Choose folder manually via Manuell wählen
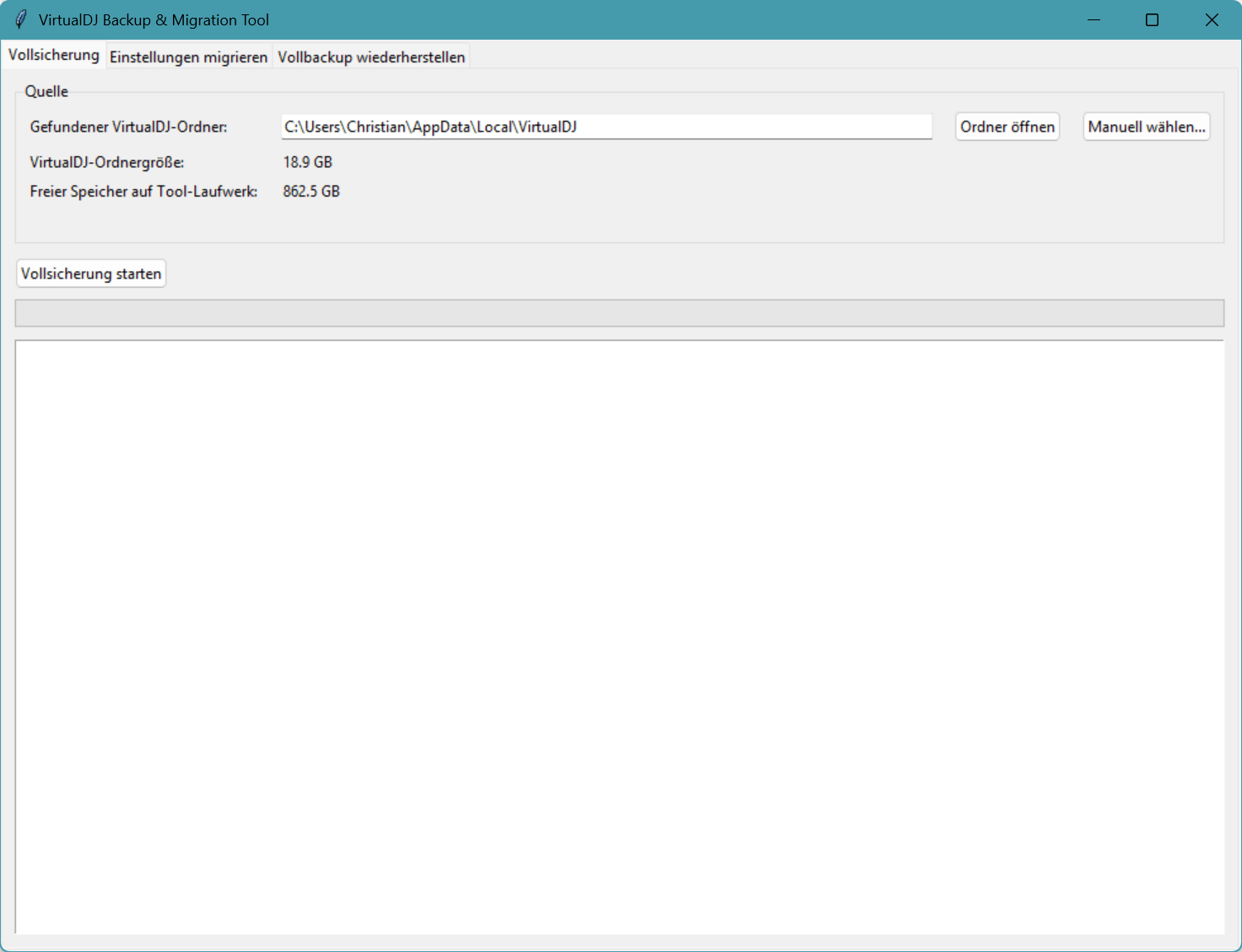Image resolution: width=1242 pixels, height=952 pixels. tap(1146, 127)
